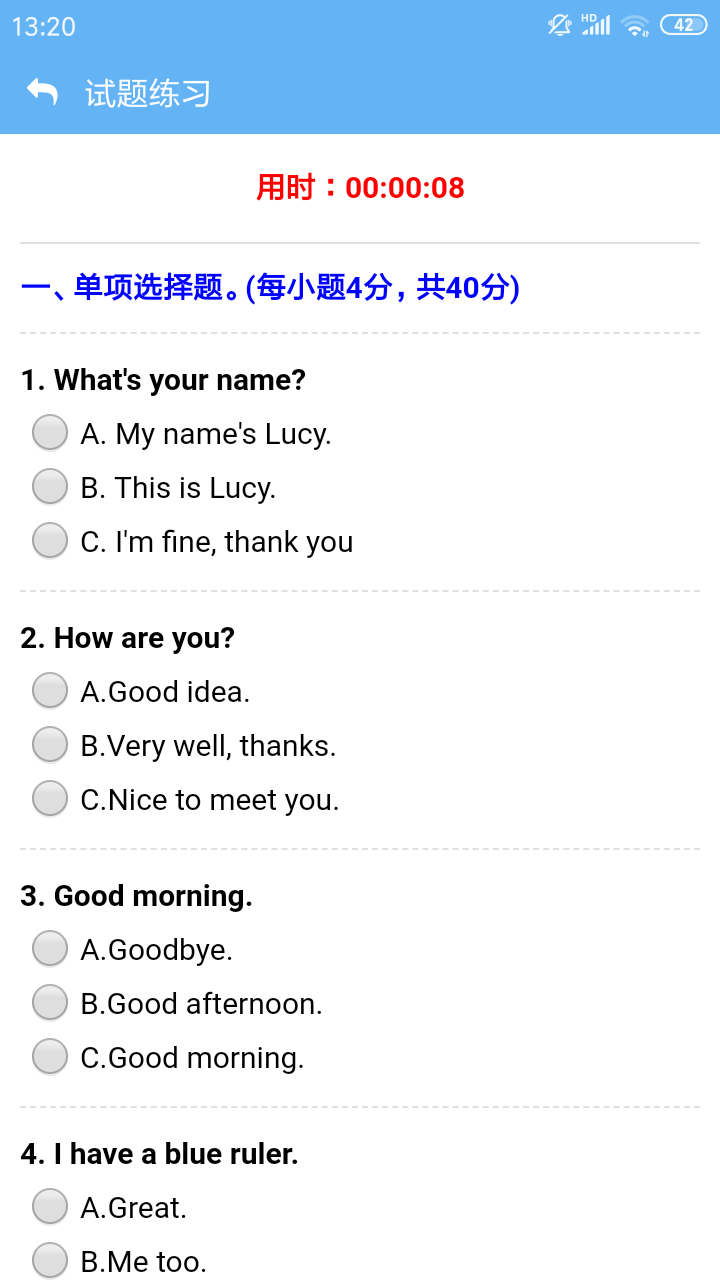This screenshot has width=720, height=1280.
Task: Tap the Wi-Fi status icon
Action: [x=634, y=26]
